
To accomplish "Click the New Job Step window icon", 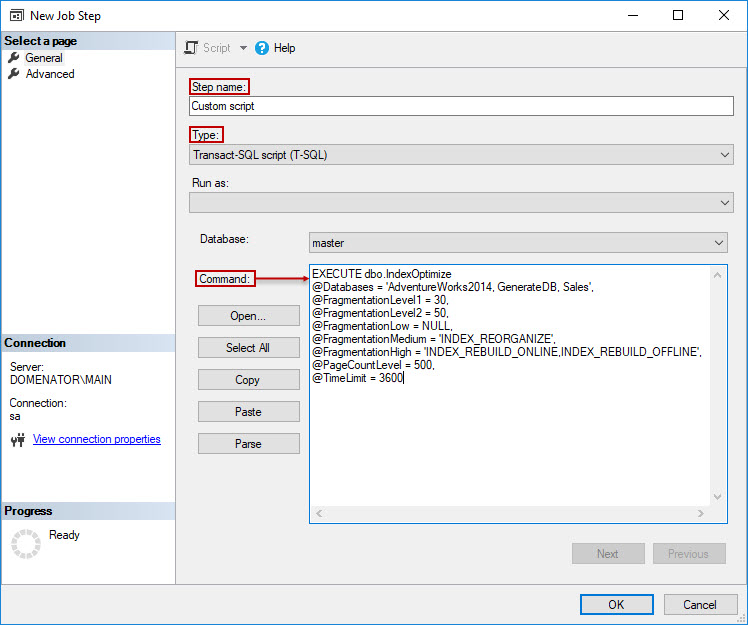I will (x=16, y=16).
